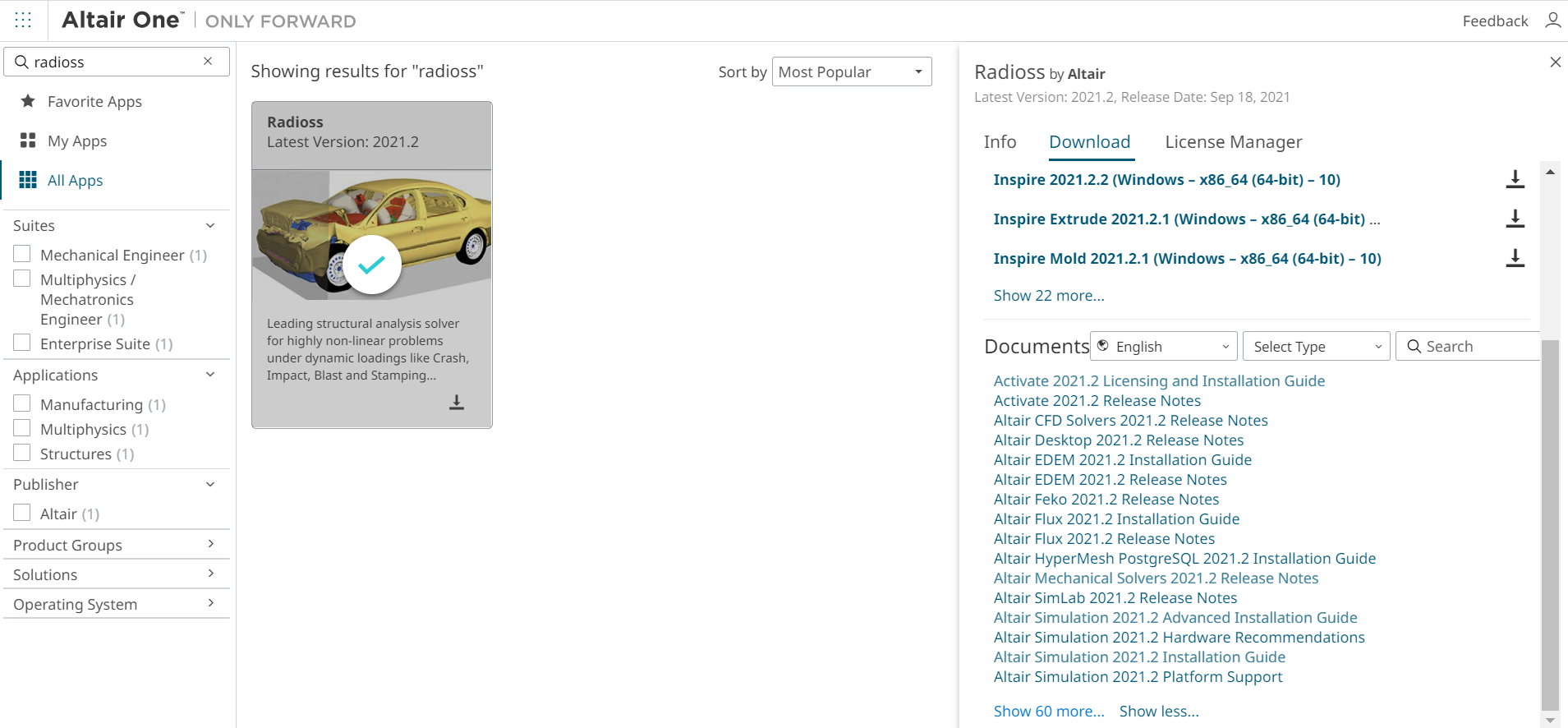Open the Sort by Most Popular dropdown
Screen dimensions: 1568x728
(x=851, y=72)
